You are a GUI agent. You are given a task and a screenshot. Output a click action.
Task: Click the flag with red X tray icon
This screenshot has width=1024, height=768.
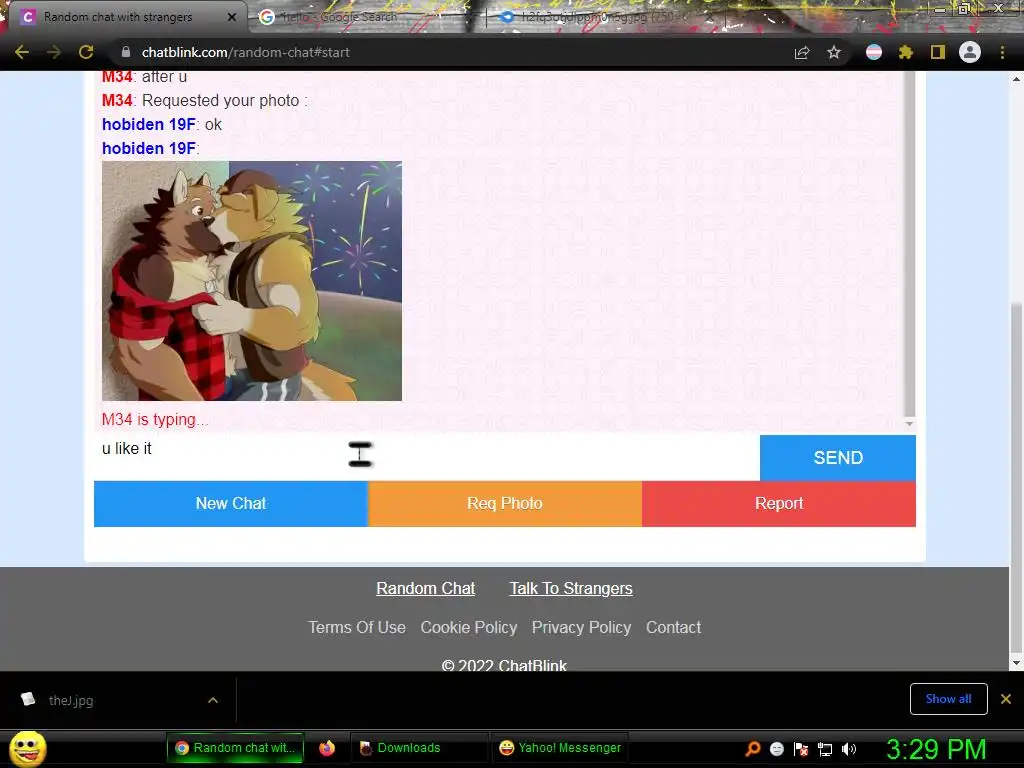tap(801, 749)
